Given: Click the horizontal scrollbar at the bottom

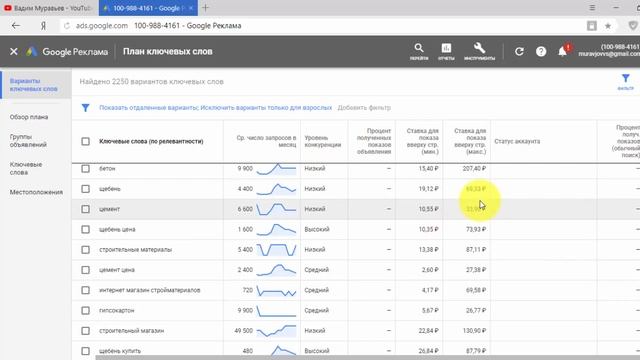Looking at the screenshot, I should (367, 358).
